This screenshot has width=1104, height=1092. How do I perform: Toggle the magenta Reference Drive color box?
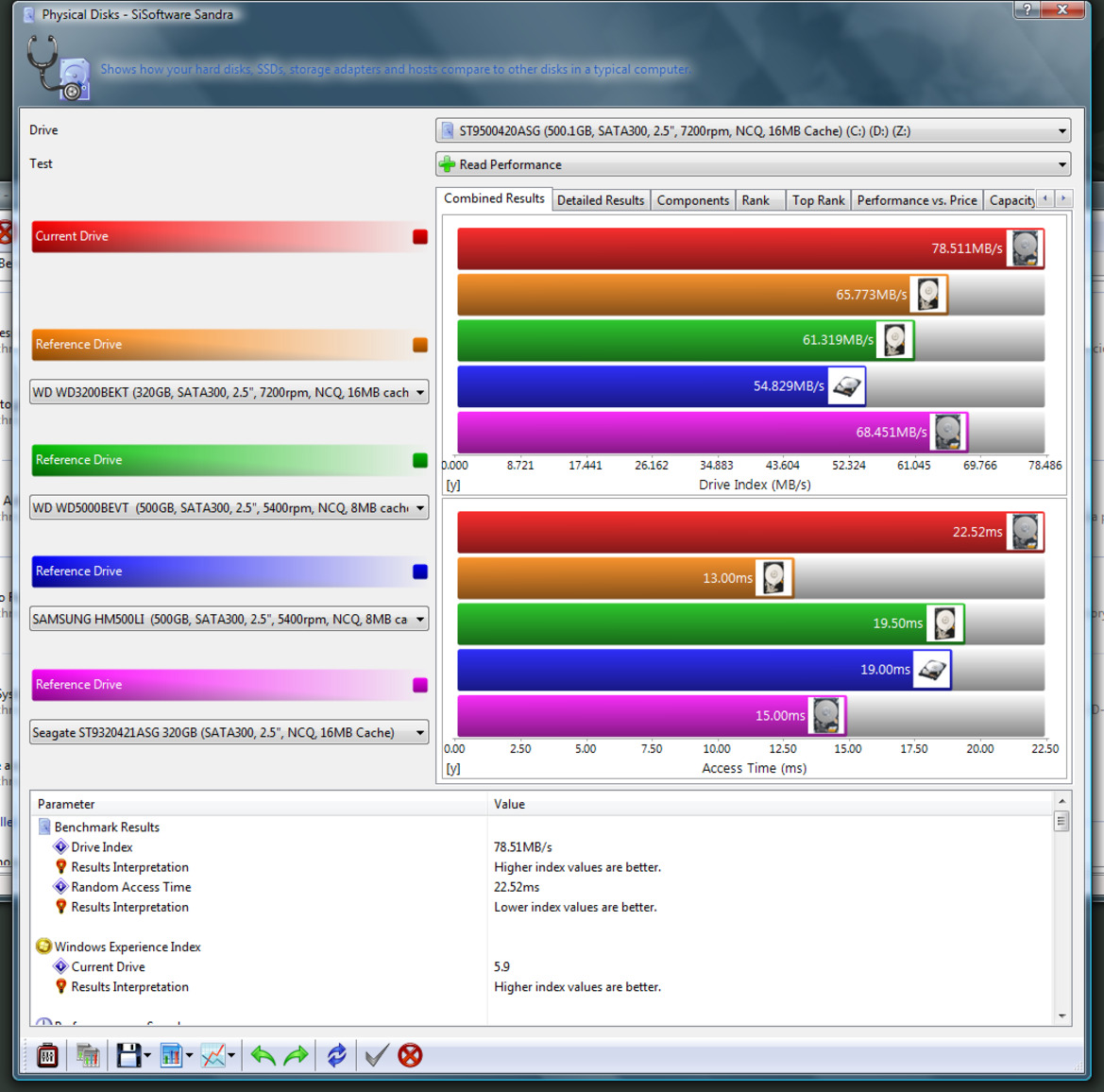(x=420, y=685)
